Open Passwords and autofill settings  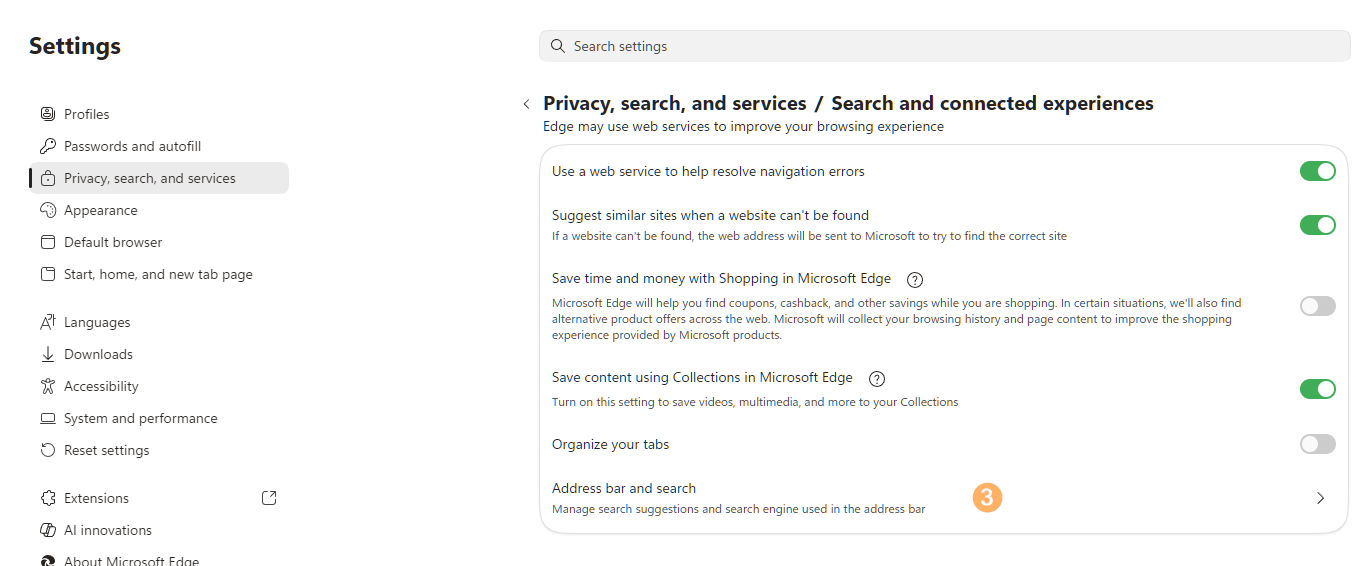159,146
